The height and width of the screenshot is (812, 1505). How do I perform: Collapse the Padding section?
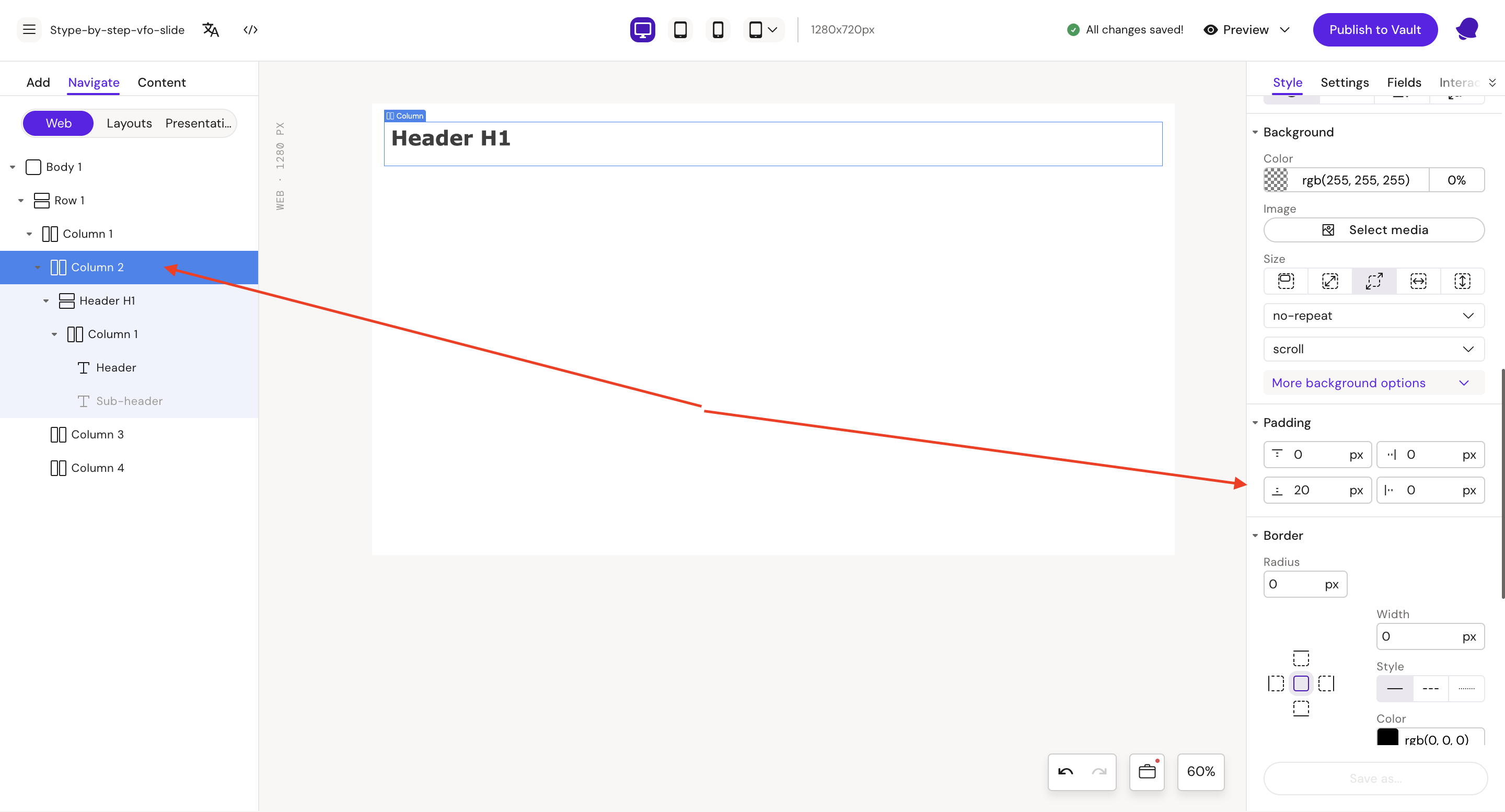point(1255,422)
